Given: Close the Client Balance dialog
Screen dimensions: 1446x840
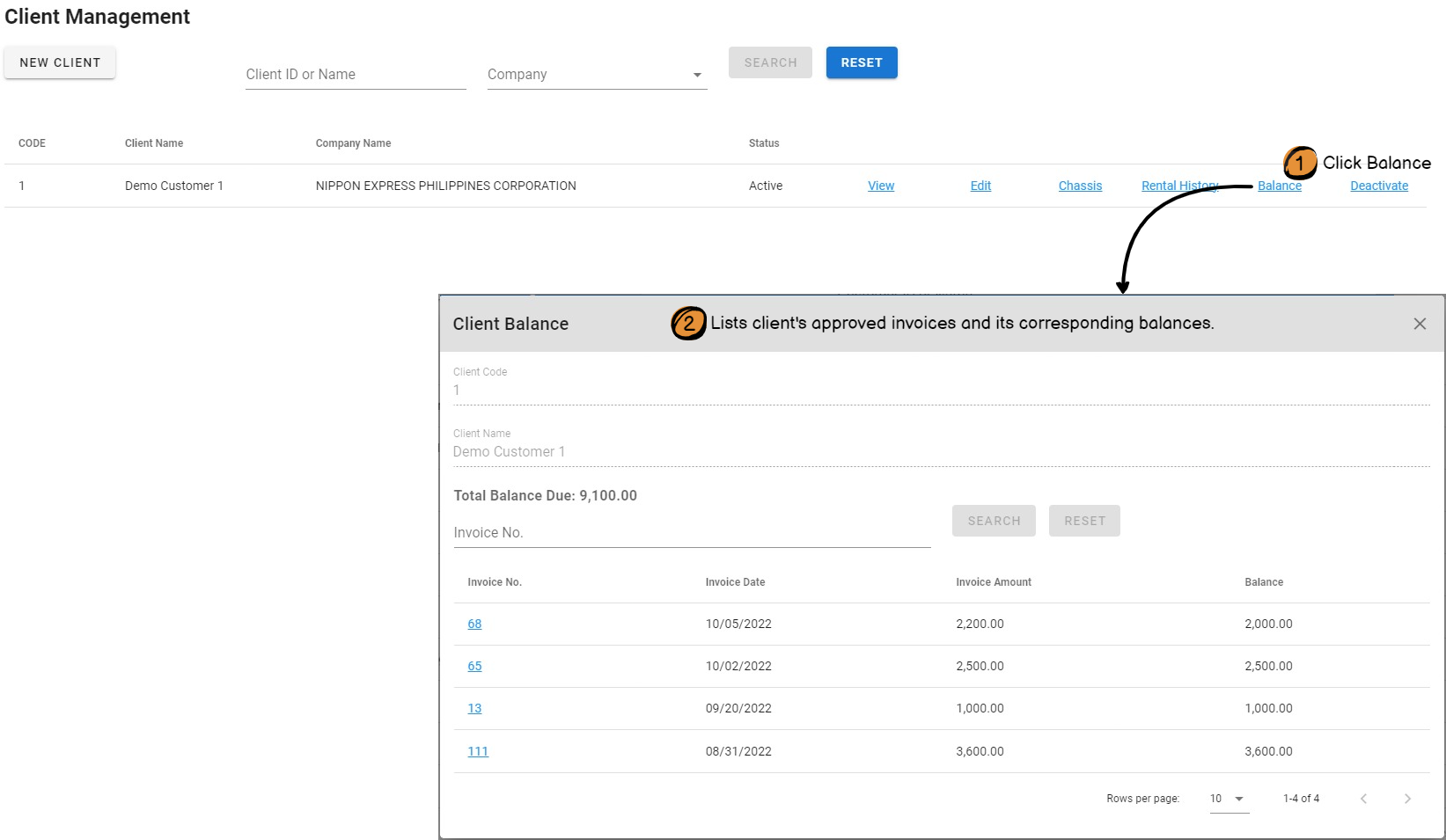Looking at the screenshot, I should (1419, 324).
